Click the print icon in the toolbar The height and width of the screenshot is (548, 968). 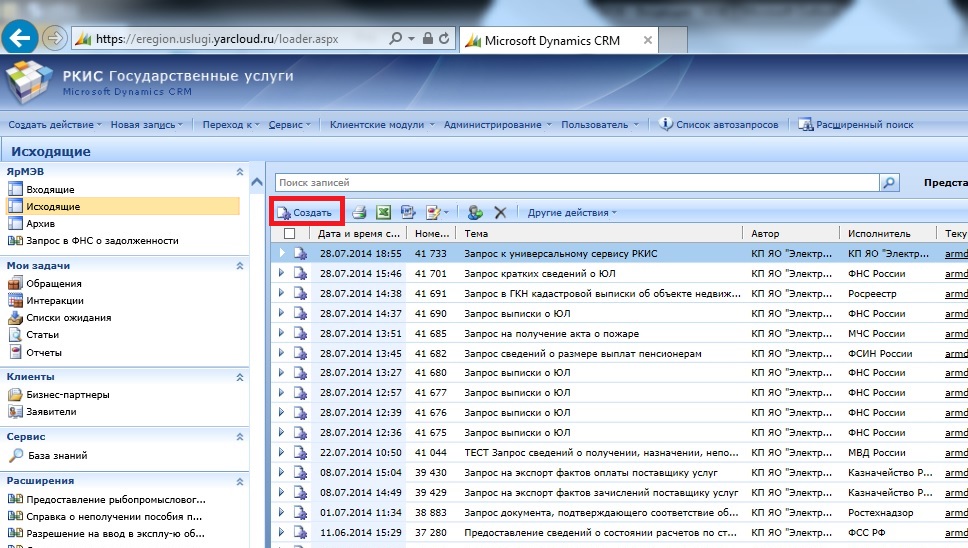pos(358,212)
